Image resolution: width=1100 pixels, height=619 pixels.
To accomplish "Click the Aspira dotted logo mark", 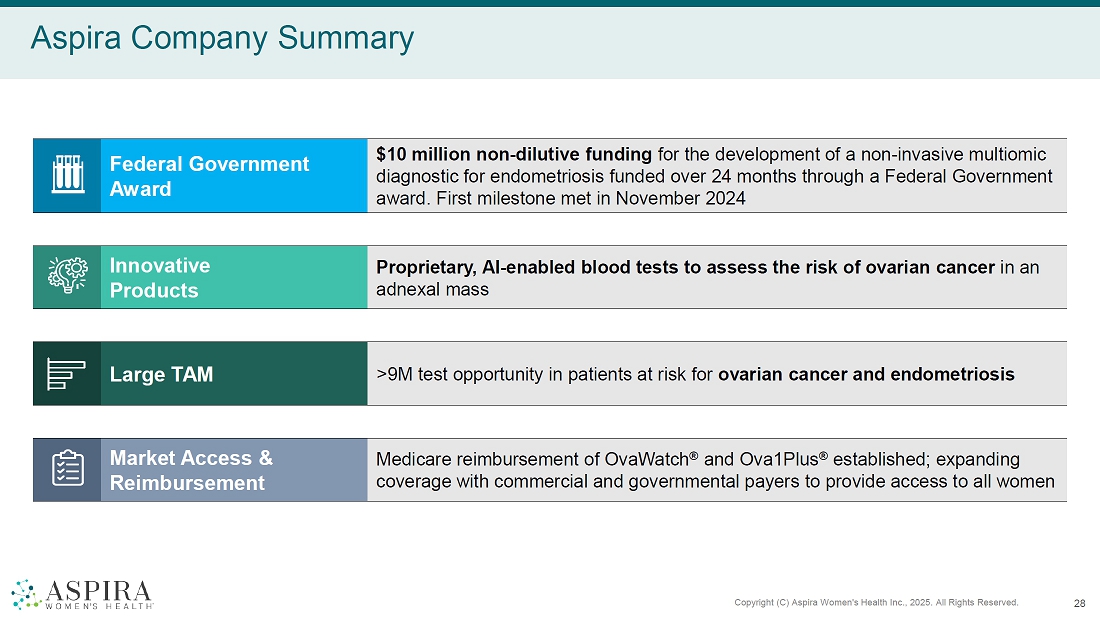I will coord(28,593).
